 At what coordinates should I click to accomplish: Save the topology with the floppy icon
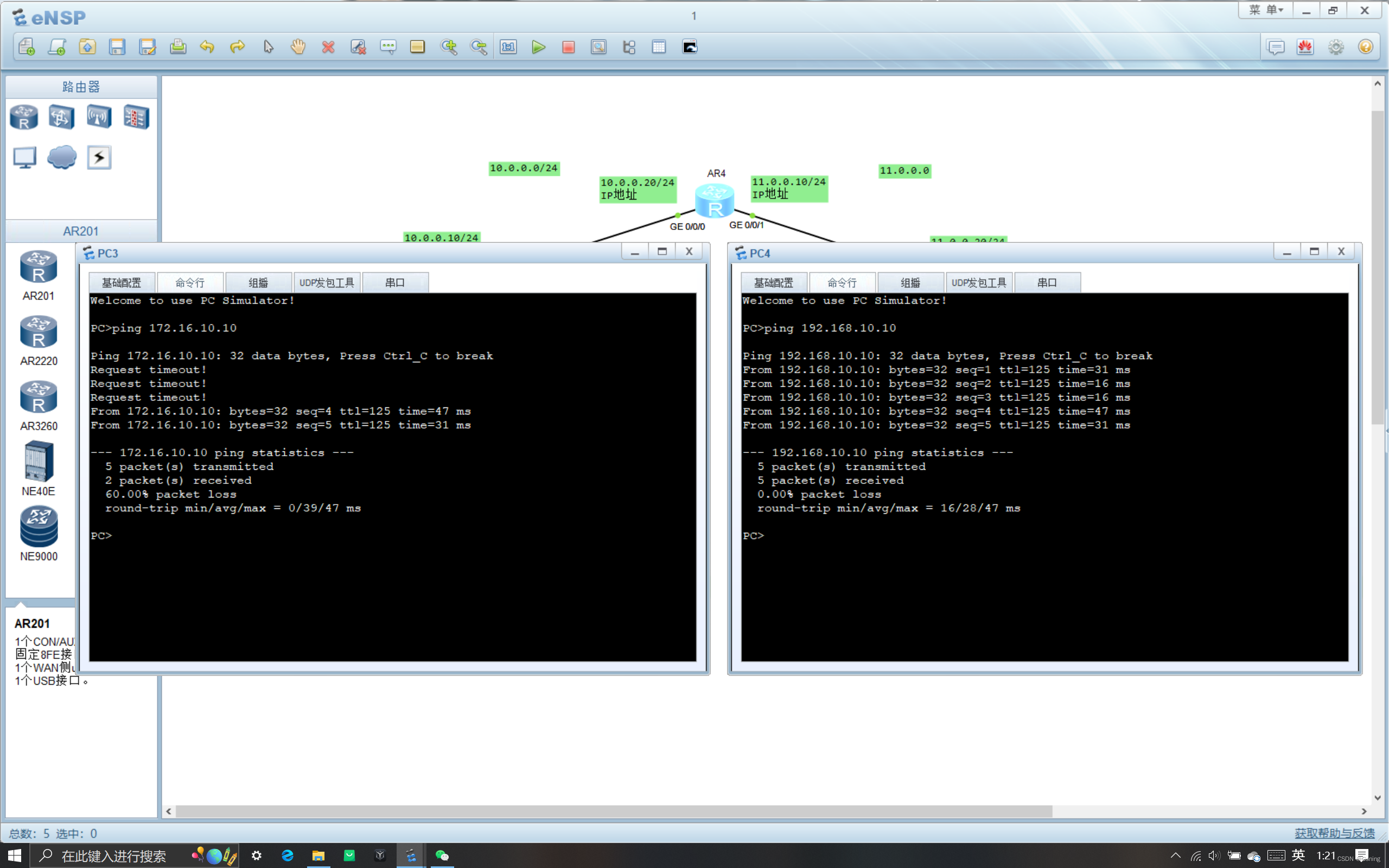(117, 47)
